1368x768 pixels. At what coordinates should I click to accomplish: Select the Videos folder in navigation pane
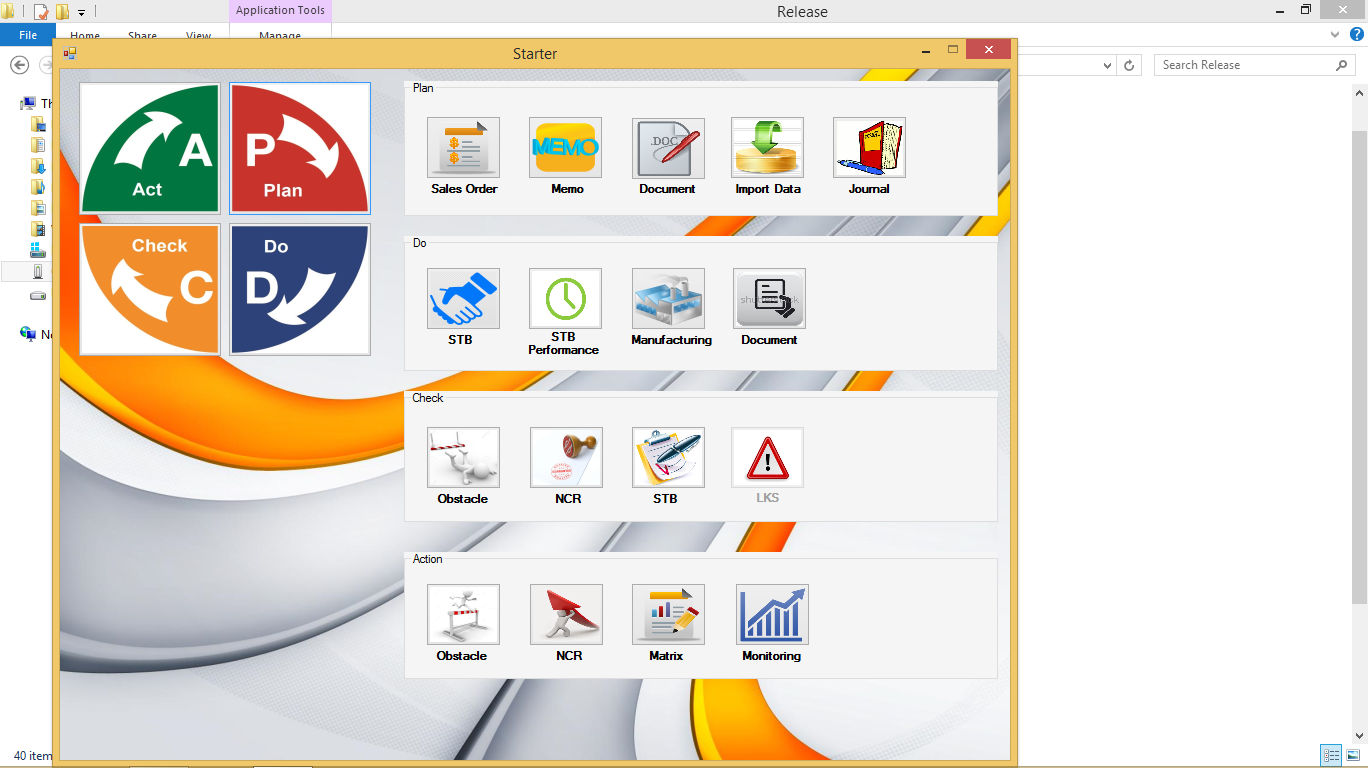click(38, 229)
